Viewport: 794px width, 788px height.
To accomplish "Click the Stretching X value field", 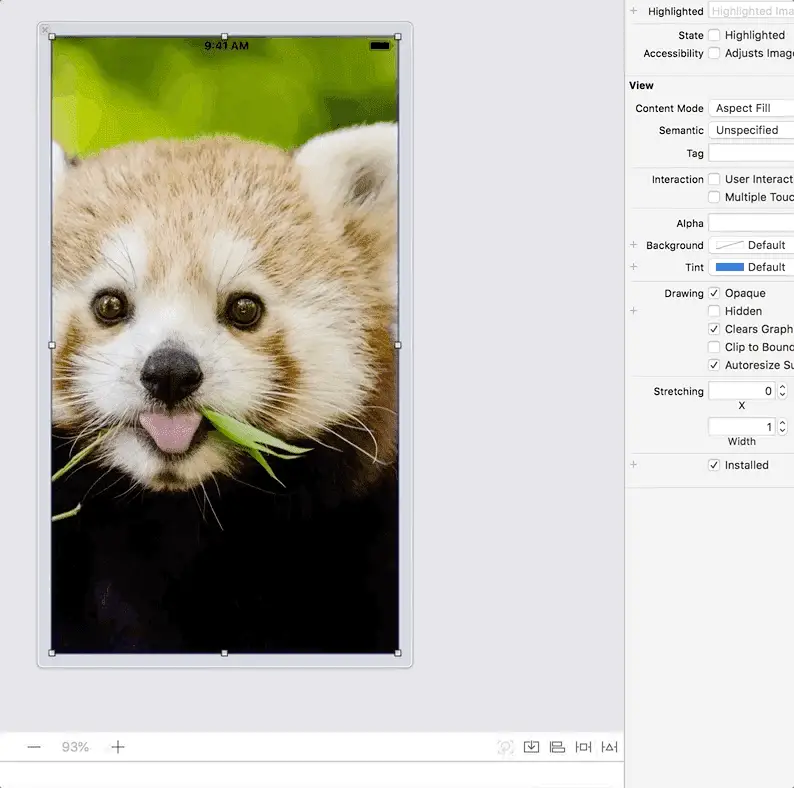I will click(741, 390).
